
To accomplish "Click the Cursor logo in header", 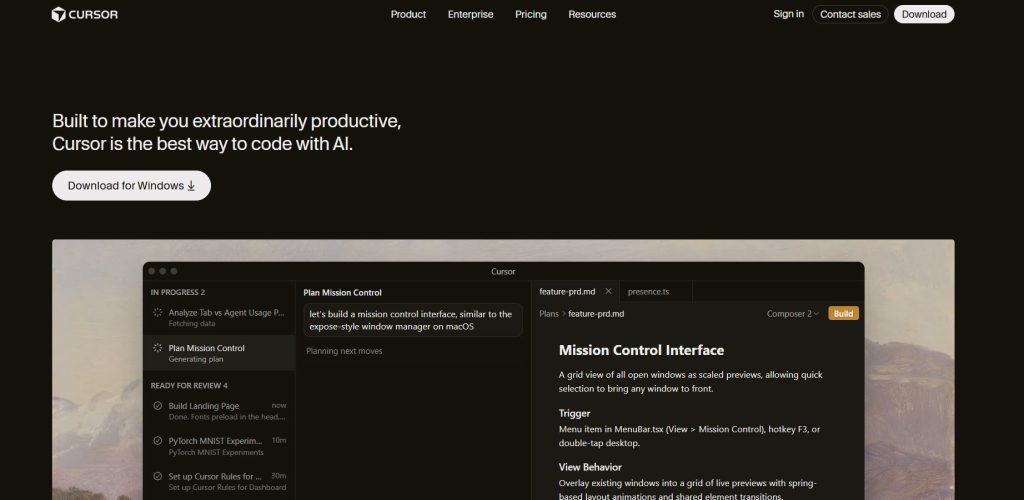I will coord(85,14).
